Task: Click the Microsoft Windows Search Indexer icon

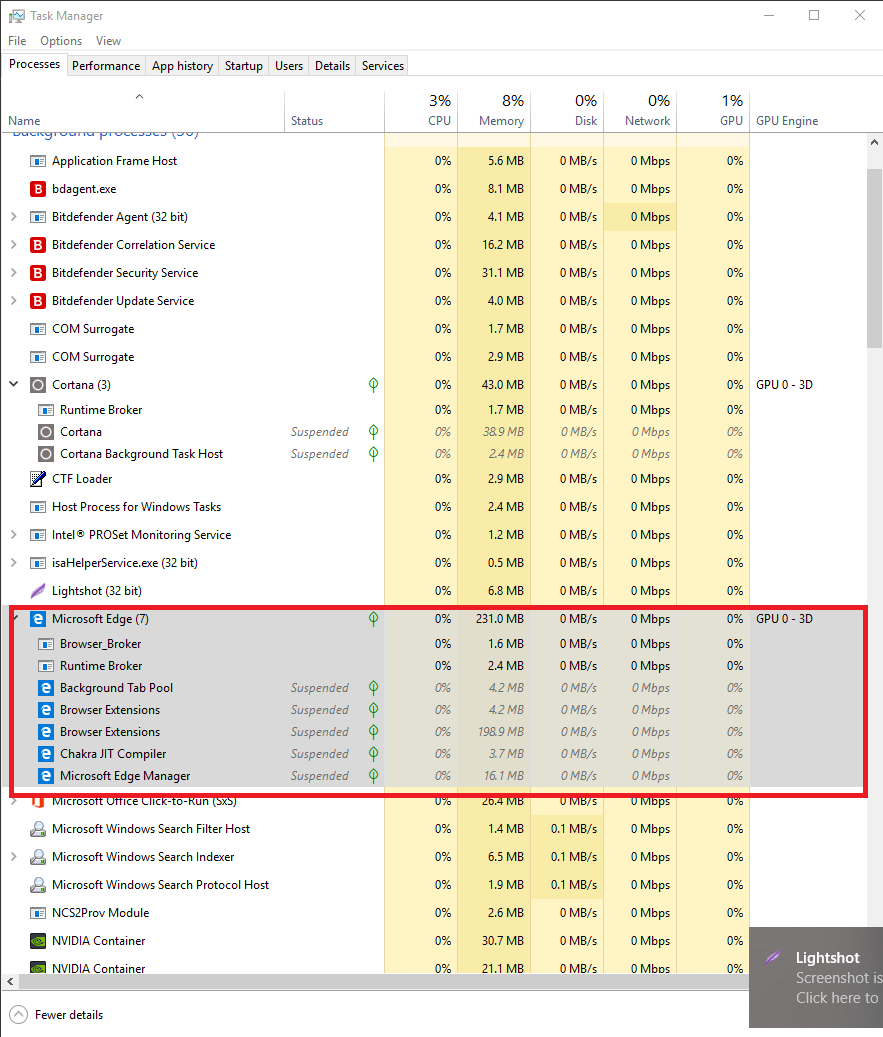Action: click(x=38, y=857)
